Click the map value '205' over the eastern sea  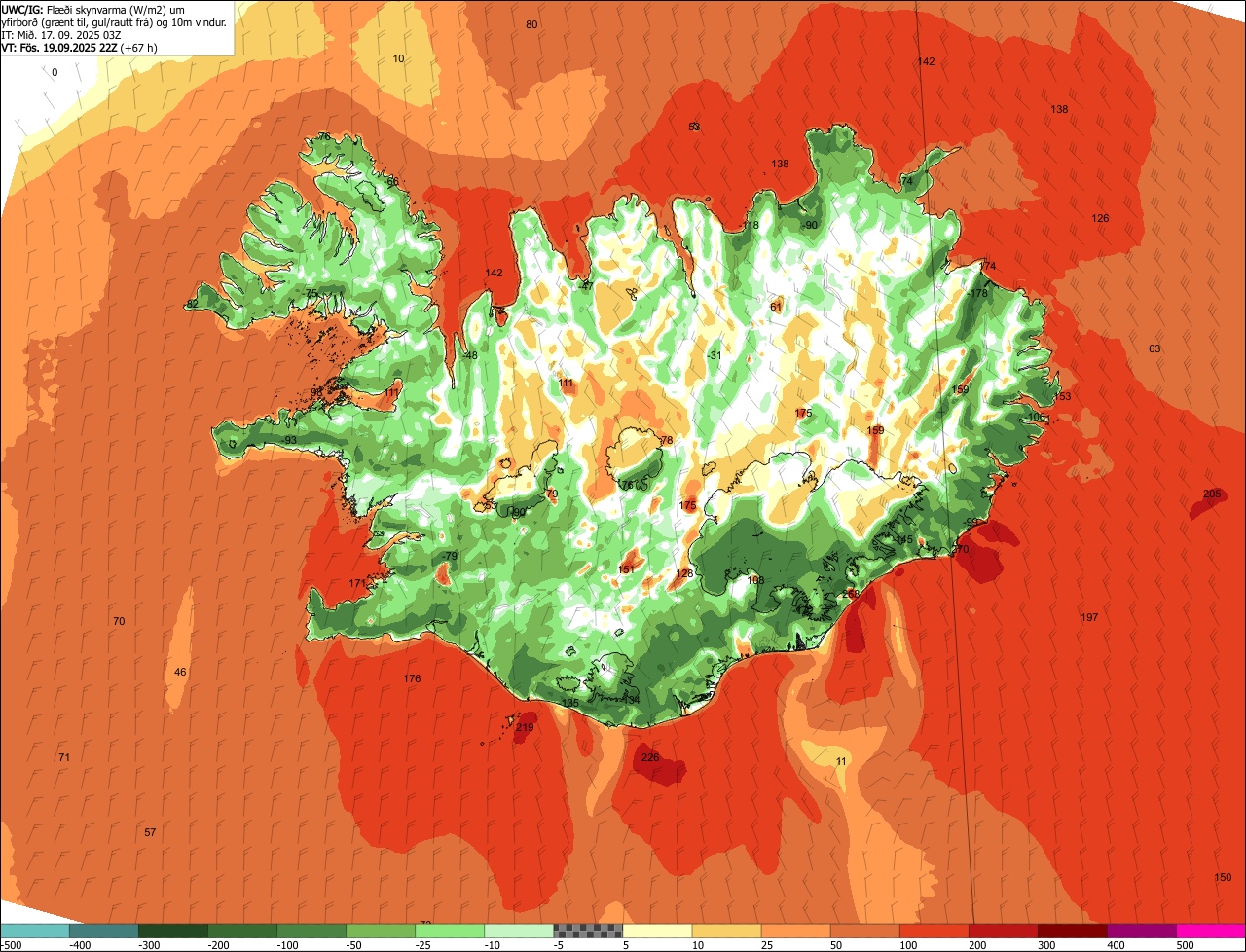(x=1212, y=494)
